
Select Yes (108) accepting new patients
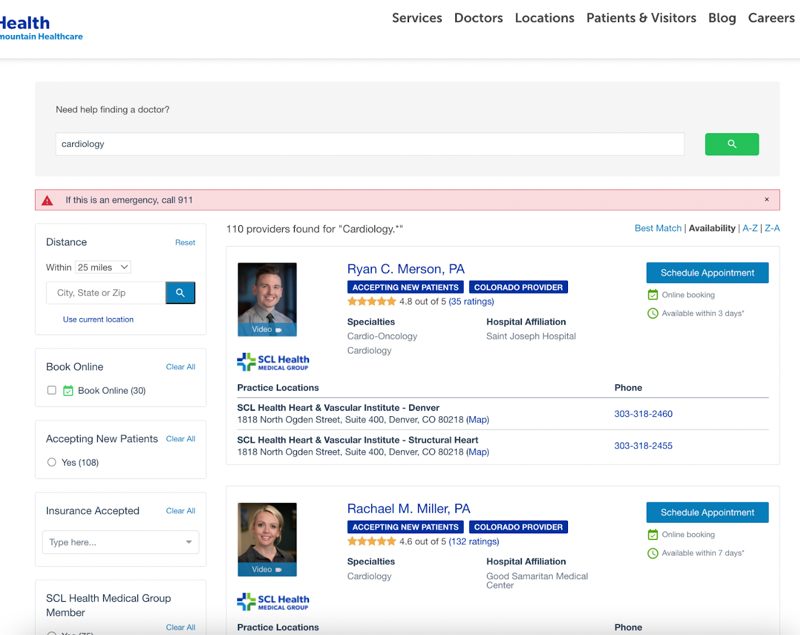tap(52, 462)
